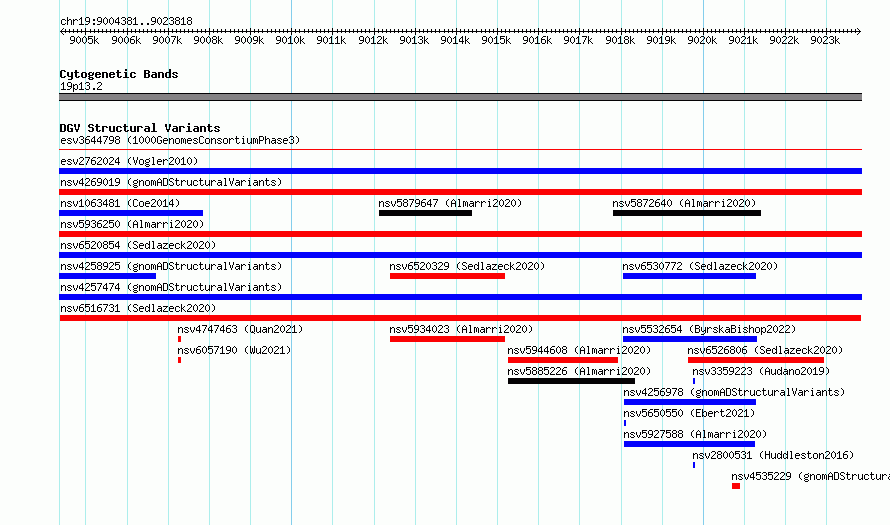Click the chr19:9004381..9023818 coordinate label
The width and height of the screenshot is (890, 525).
point(126,21)
